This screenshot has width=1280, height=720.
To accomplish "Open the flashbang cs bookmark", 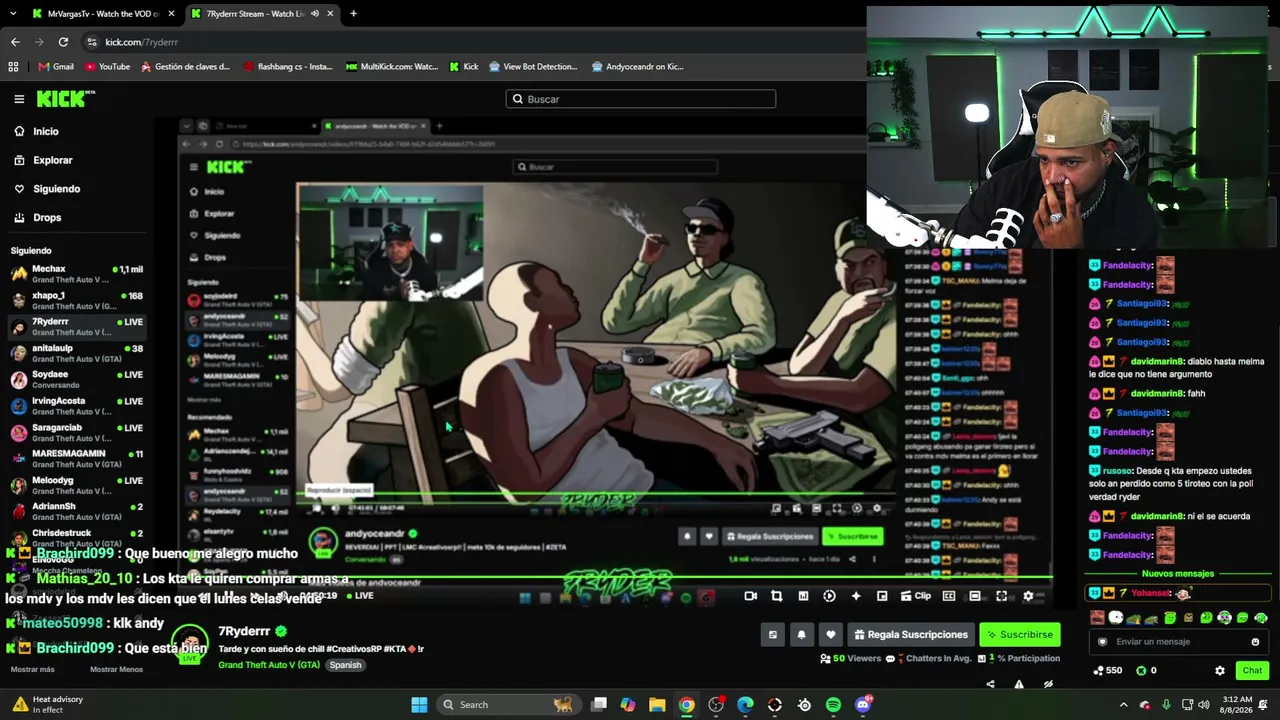I will point(287,67).
